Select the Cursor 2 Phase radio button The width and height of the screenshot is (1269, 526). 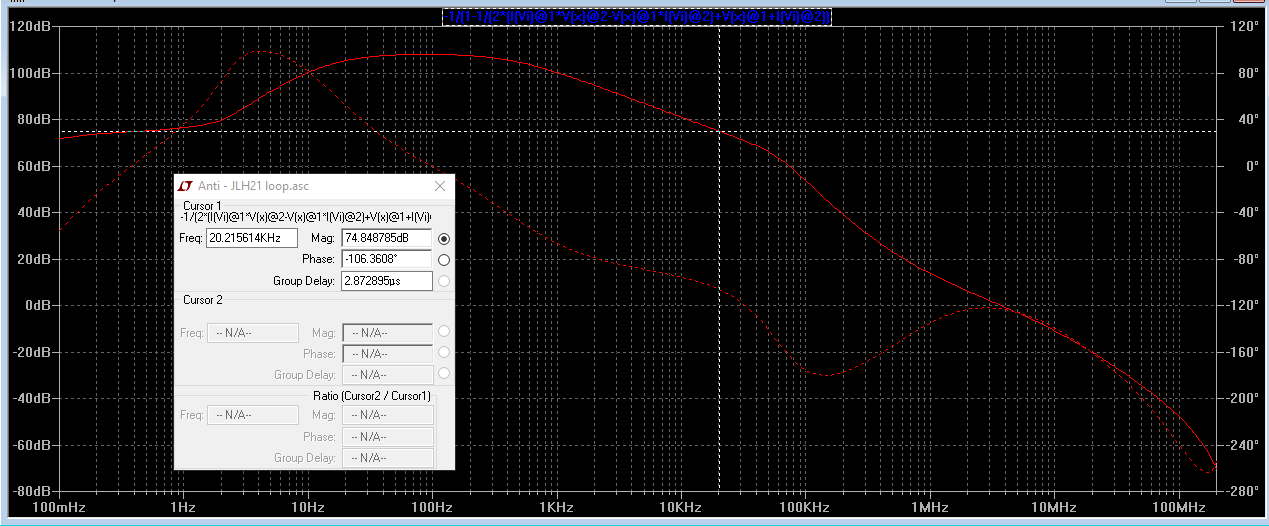[444, 353]
